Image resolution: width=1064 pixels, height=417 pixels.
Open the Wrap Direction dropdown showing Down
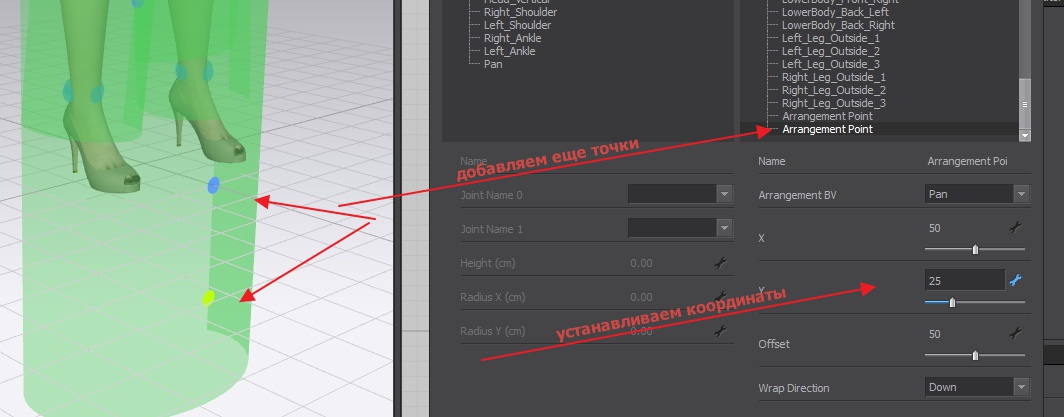click(x=977, y=387)
